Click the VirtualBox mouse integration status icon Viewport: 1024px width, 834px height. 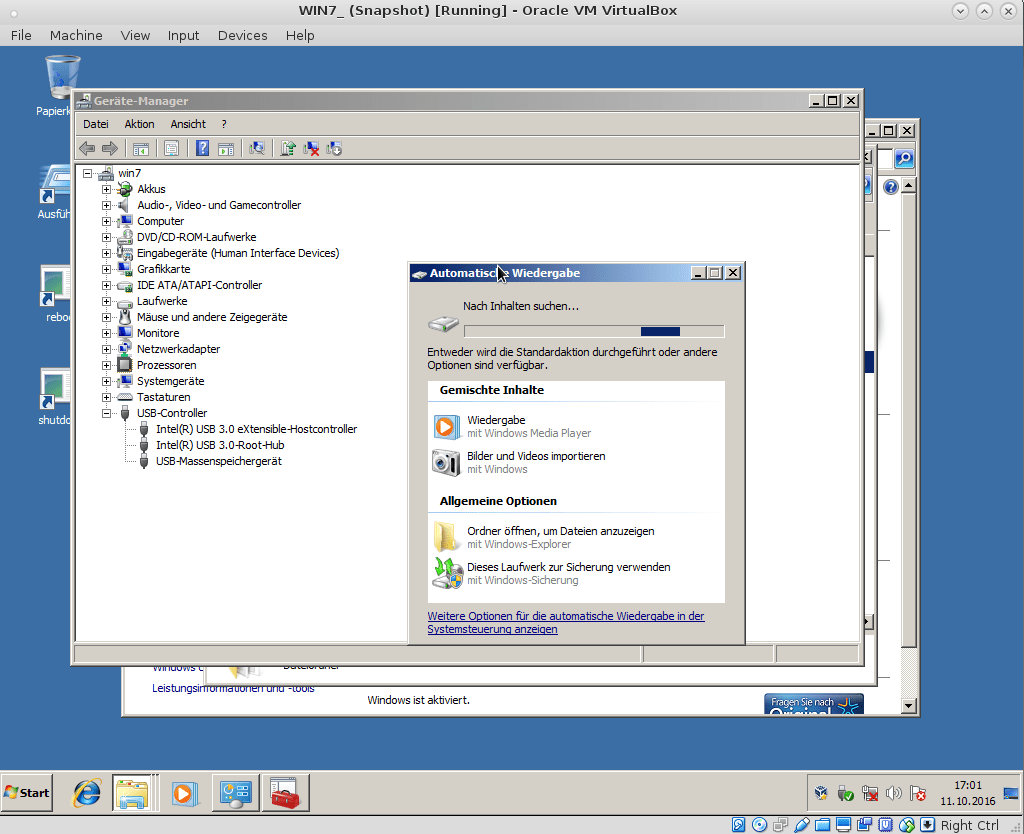coord(906,825)
